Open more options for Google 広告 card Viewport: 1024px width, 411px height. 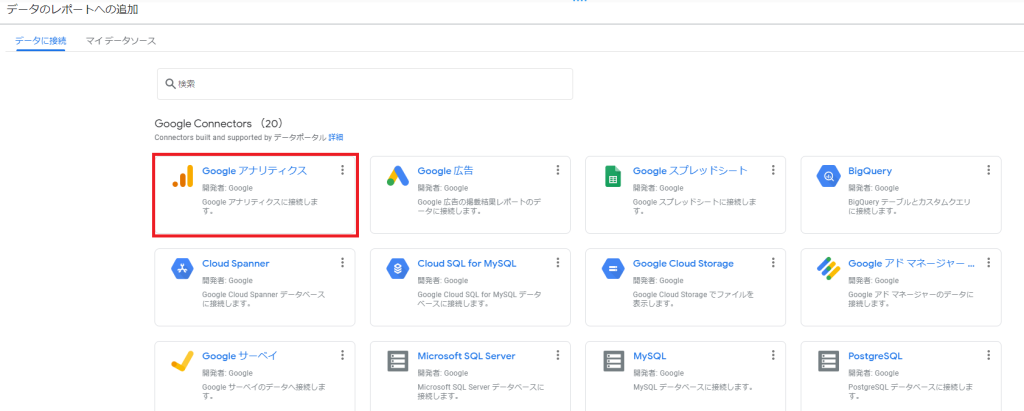point(558,170)
